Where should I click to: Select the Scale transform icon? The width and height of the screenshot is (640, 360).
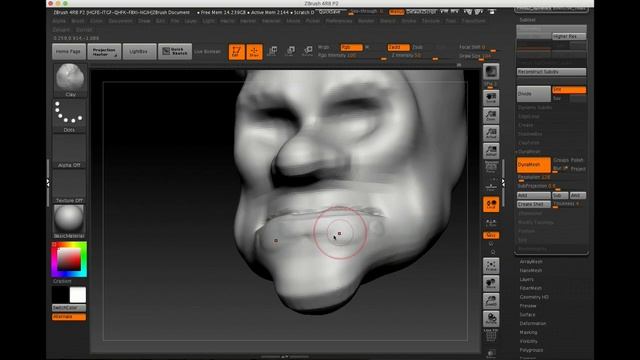coord(290,51)
